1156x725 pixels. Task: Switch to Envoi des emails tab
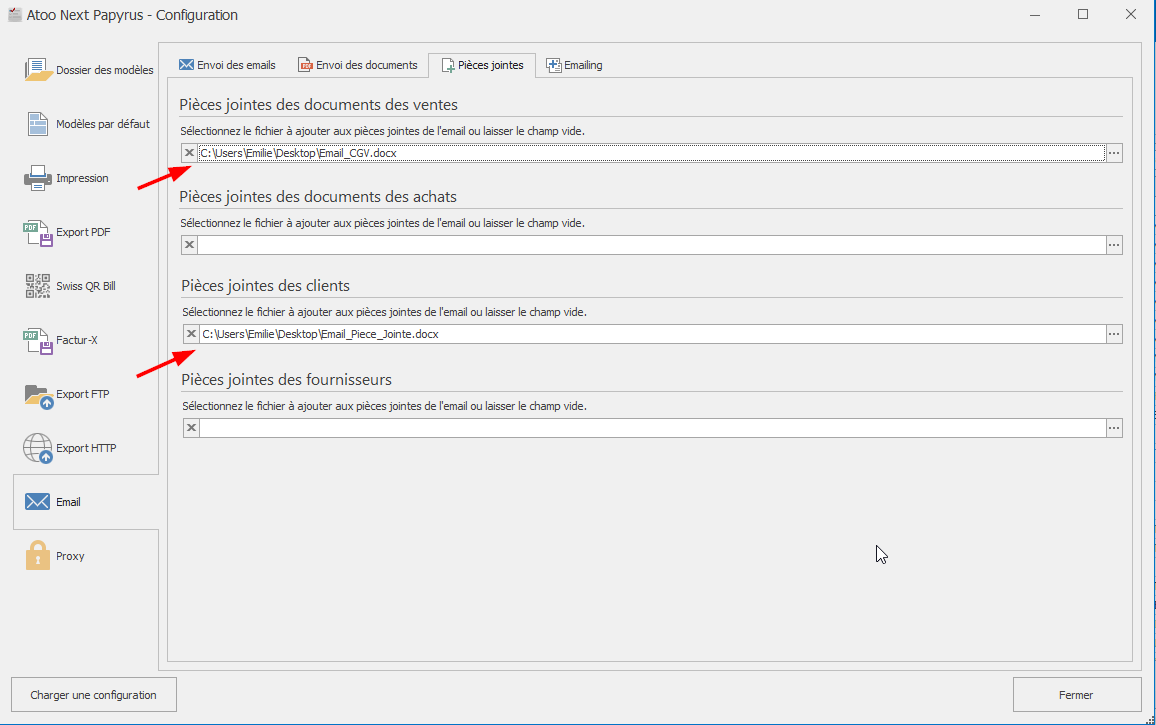pos(227,65)
